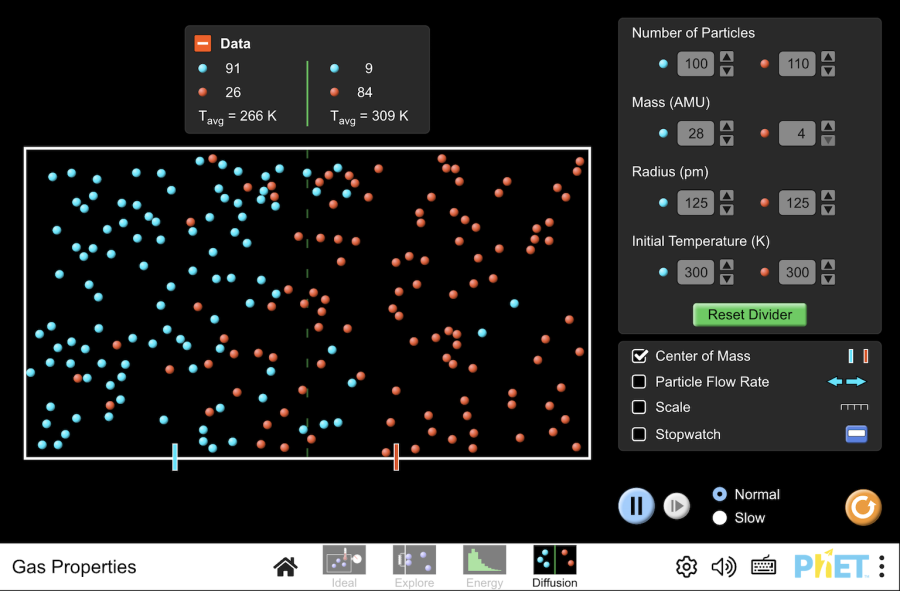Viewport: 900px width, 591px height.
Task: Increase the number of cyan particles
Action: click(727, 57)
